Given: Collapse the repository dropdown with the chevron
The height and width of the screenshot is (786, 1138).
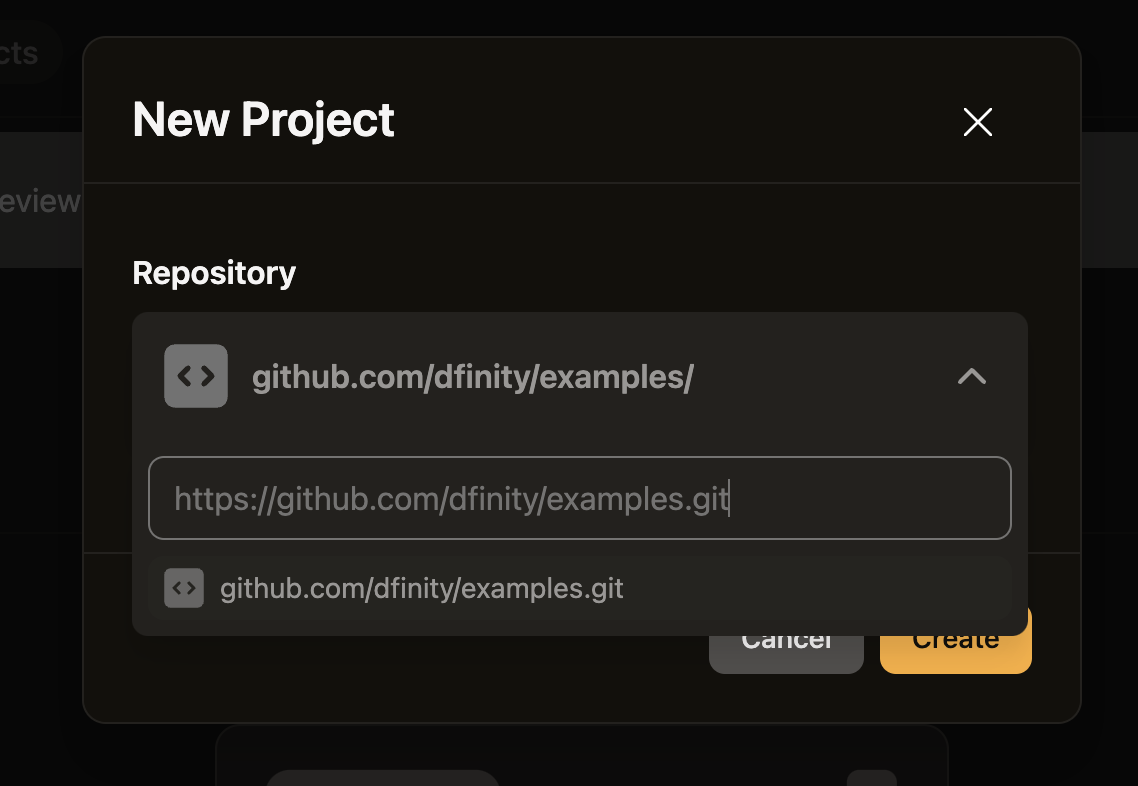Looking at the screenshot, I should pos(972,376).
